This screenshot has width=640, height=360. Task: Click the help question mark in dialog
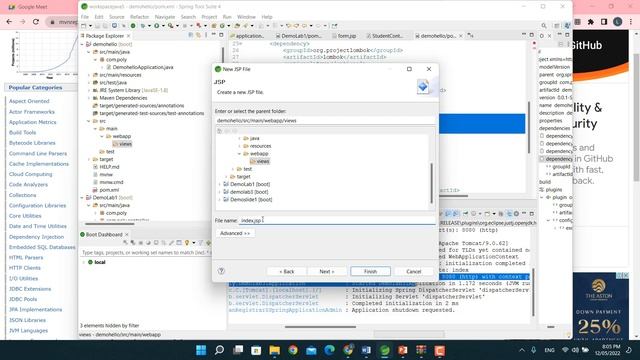coord(221,271)
